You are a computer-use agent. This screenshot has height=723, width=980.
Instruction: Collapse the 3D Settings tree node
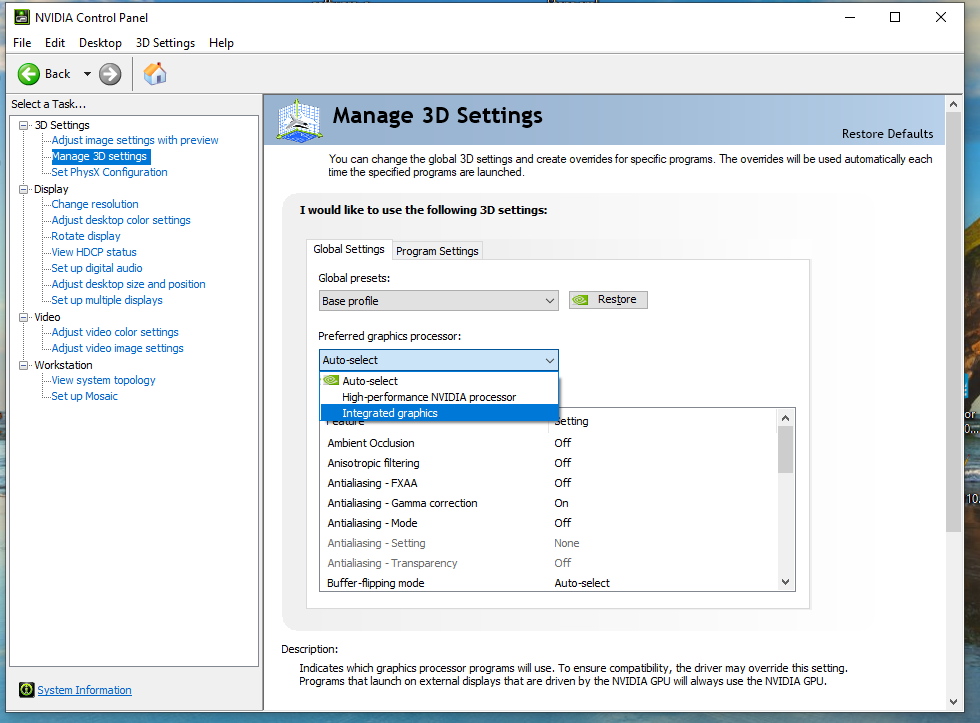[x=24, y=125]
